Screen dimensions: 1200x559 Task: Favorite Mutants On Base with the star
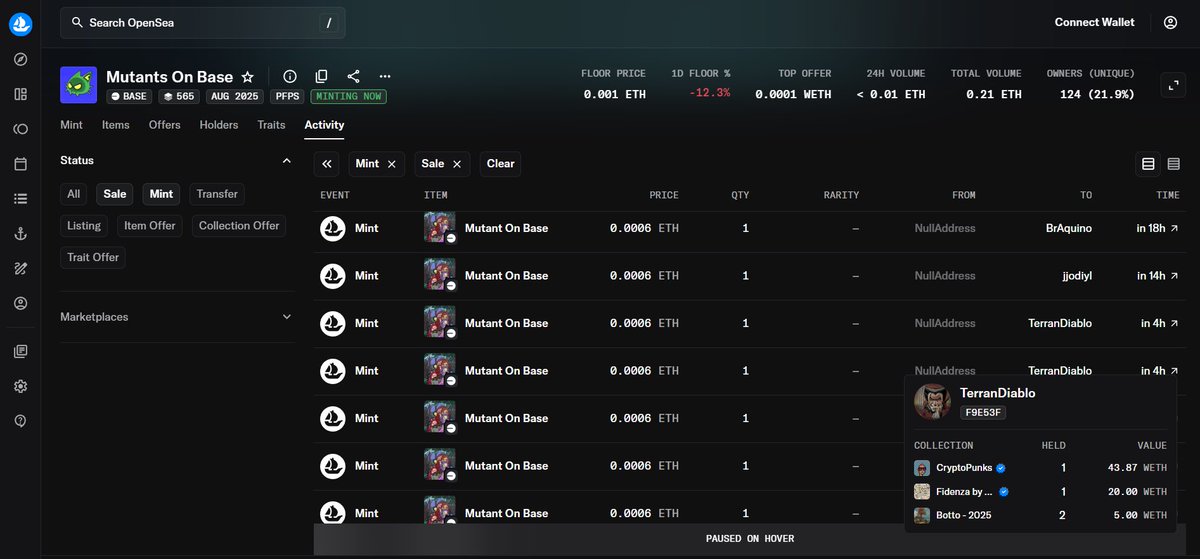tap(248, 77)
